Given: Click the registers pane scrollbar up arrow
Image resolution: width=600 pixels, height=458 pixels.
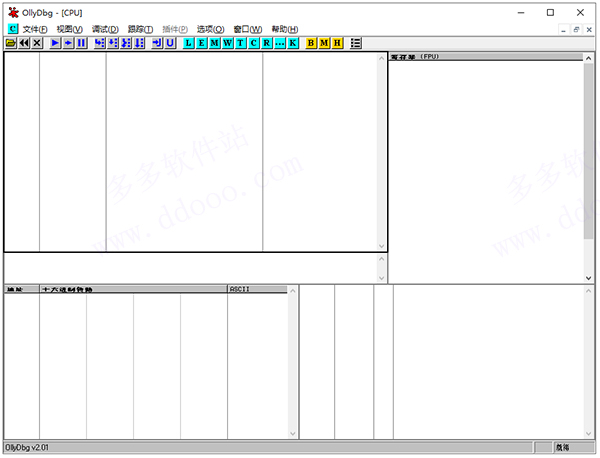Looking at the screenshot, I should 588,58.
